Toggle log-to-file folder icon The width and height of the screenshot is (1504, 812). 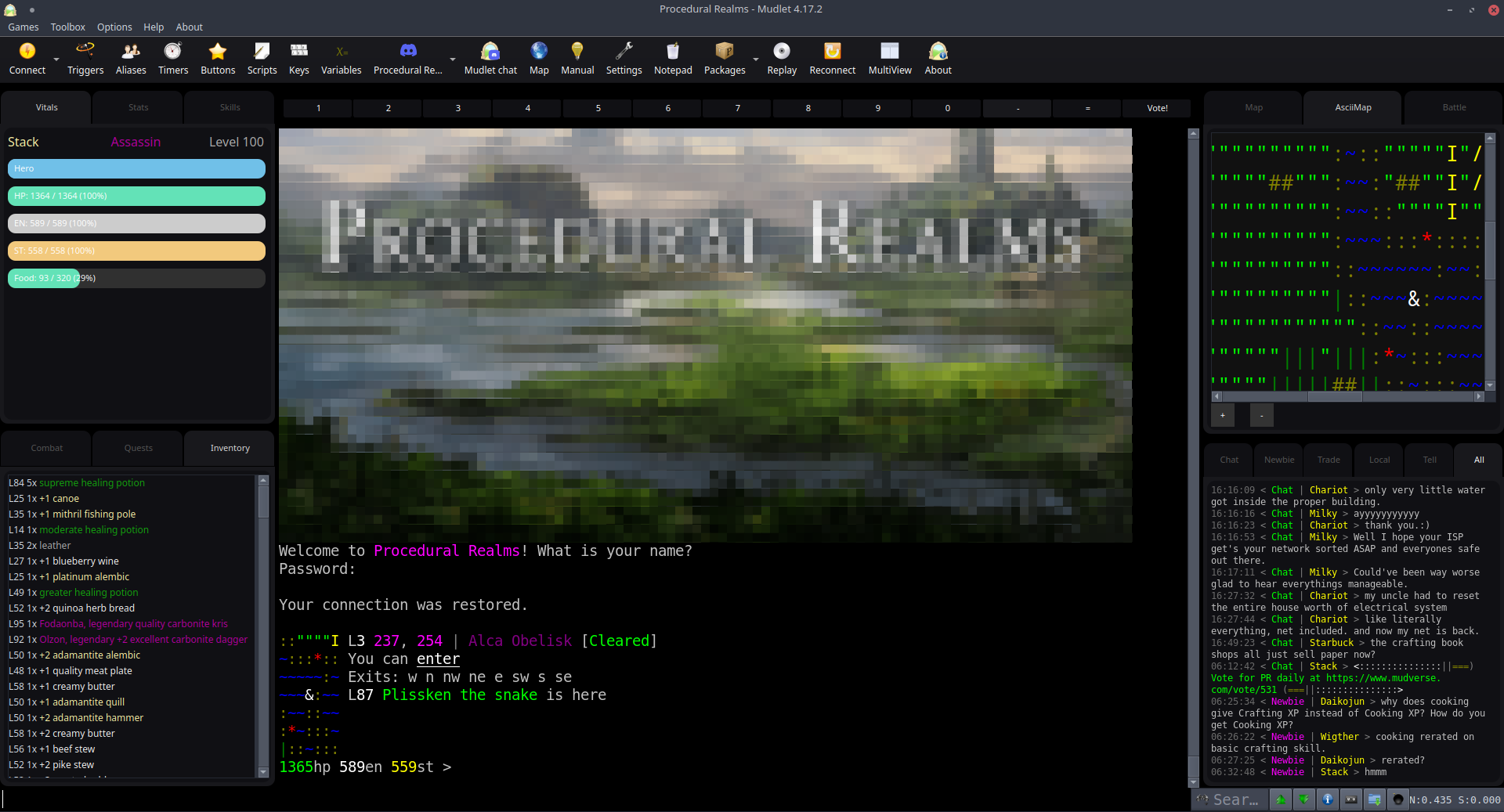(1375, 799)
